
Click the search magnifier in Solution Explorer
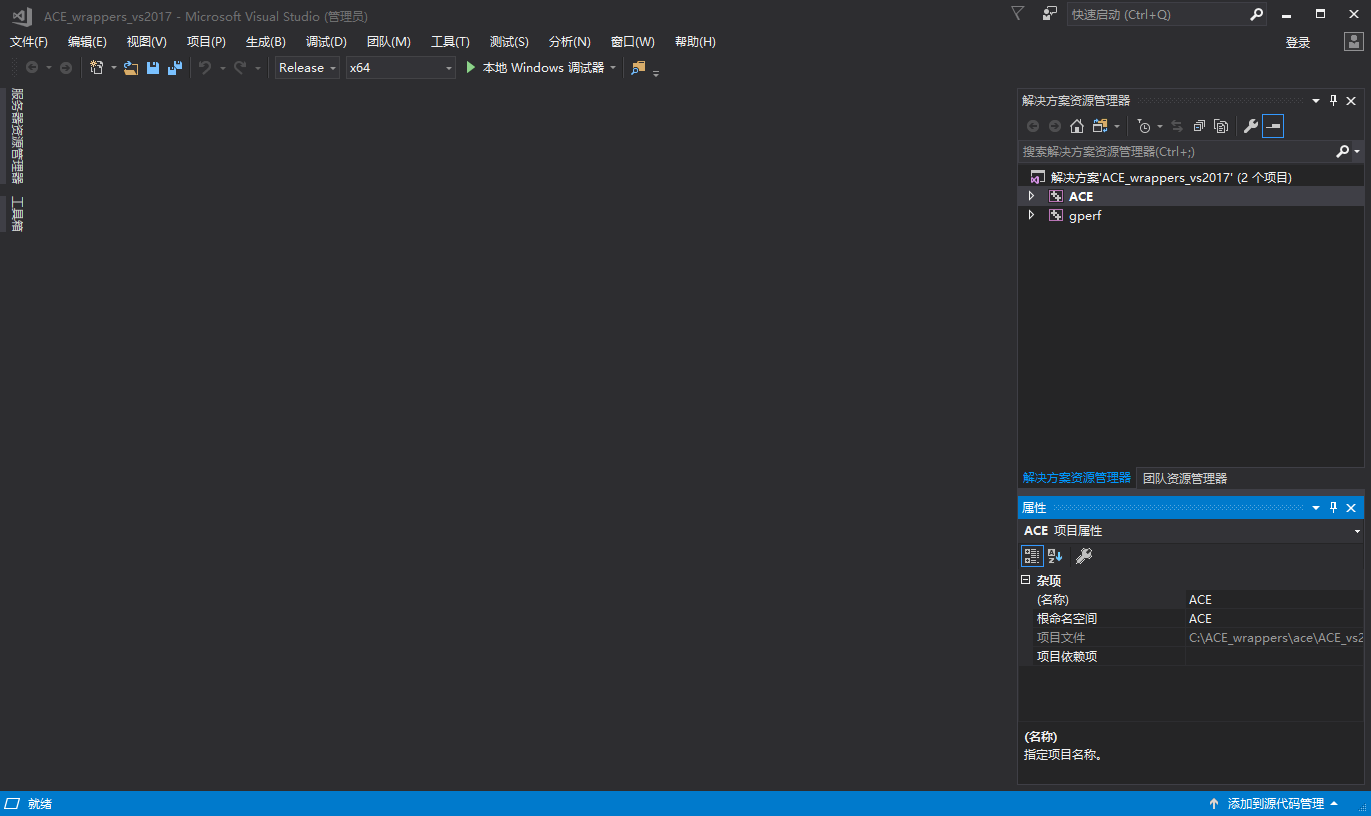[x=1343, y=152]
